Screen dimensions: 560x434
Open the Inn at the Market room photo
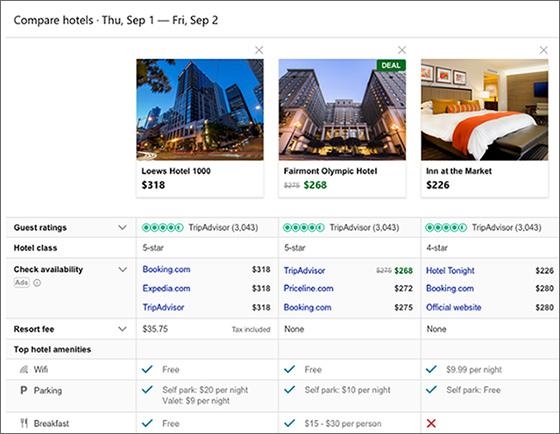(485, 110)
